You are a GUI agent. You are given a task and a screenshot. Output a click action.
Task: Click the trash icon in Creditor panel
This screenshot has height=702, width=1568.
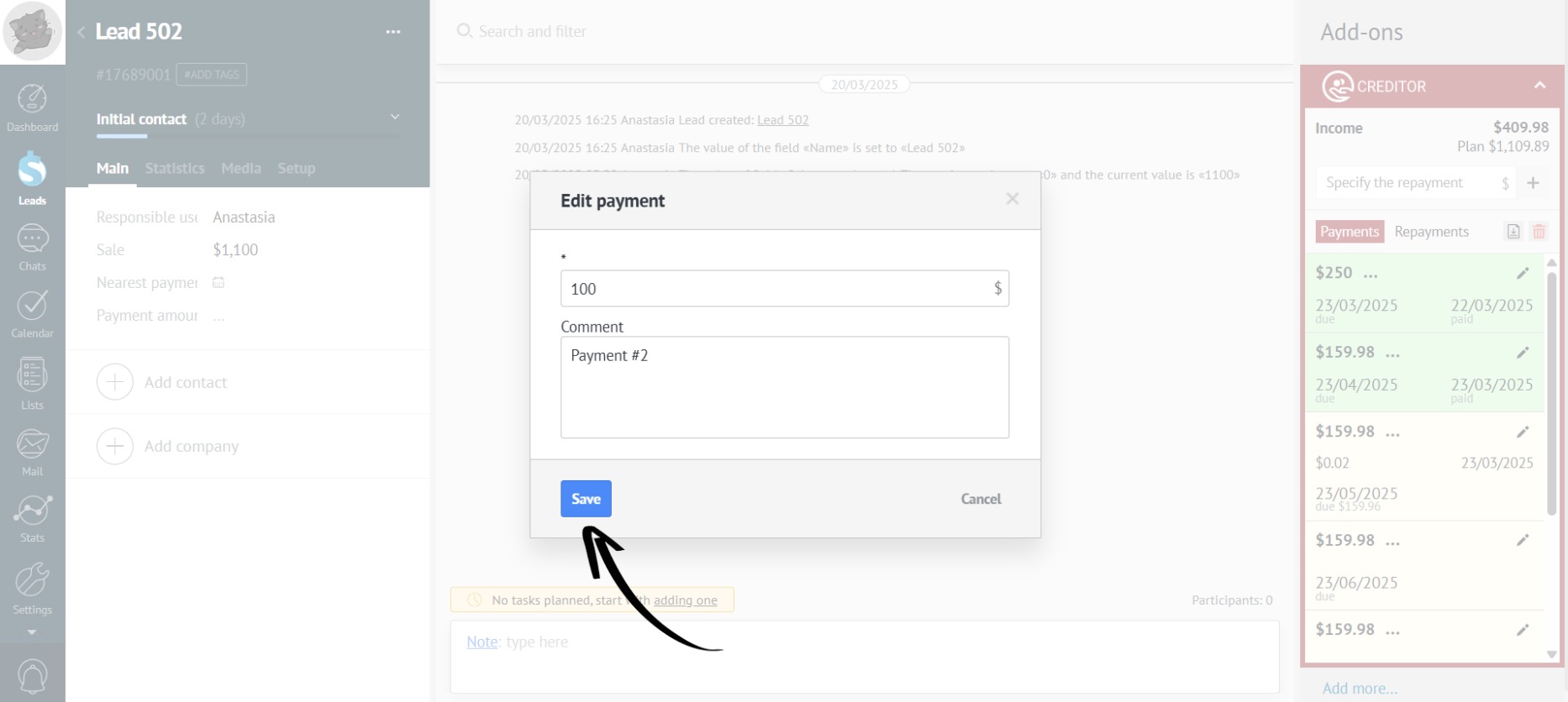[x=1539, y=232]
